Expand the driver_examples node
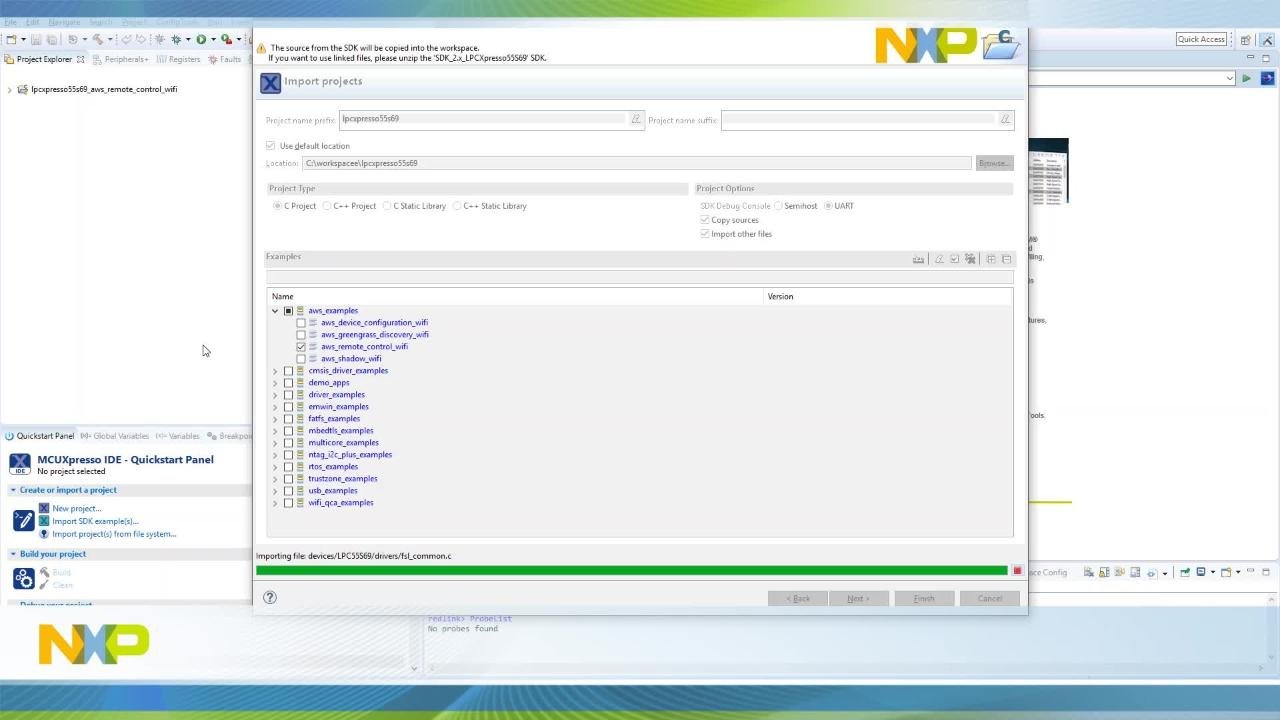 275,395
